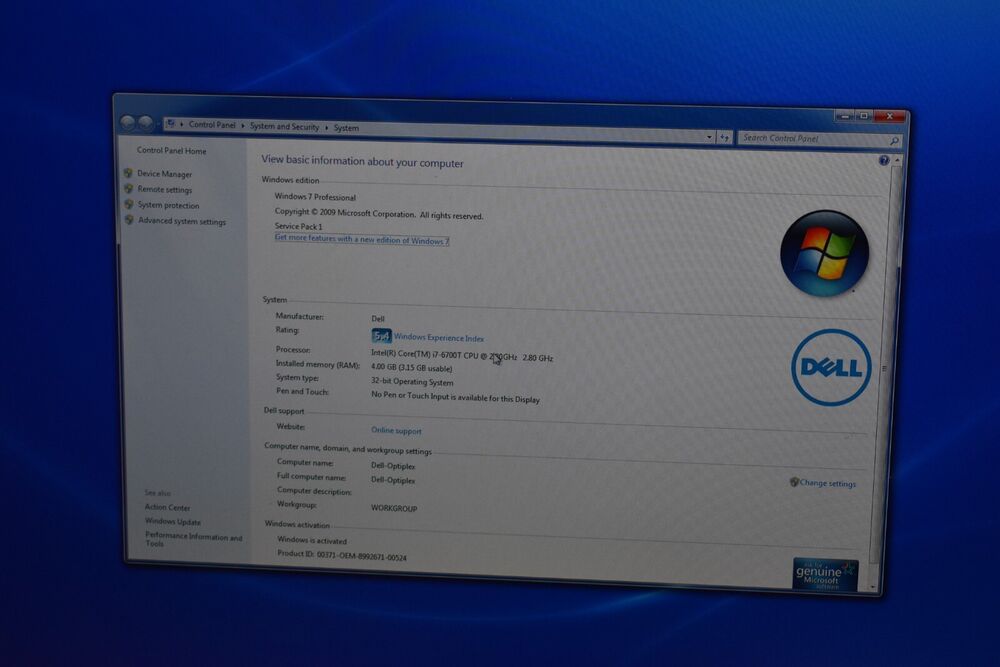
Task: Open Windows Experience Index link
Action: click(x=439, y=338)
